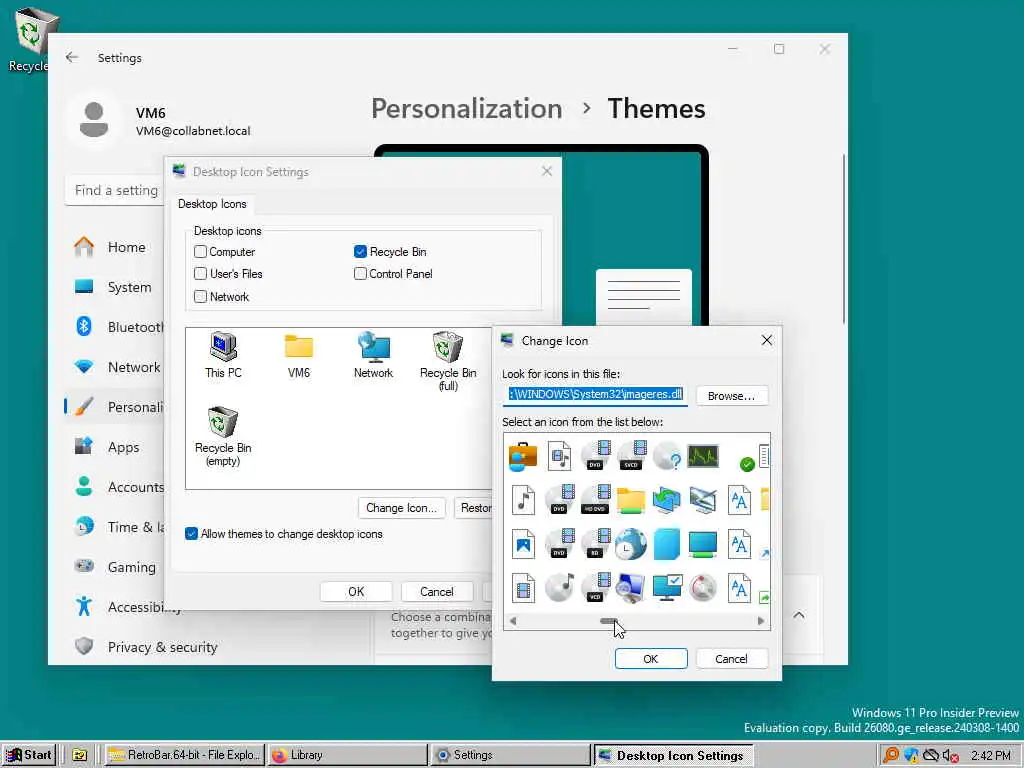
Task: Select the Recycle Bin (full) preview icon
Action: (x=448, y=361)
